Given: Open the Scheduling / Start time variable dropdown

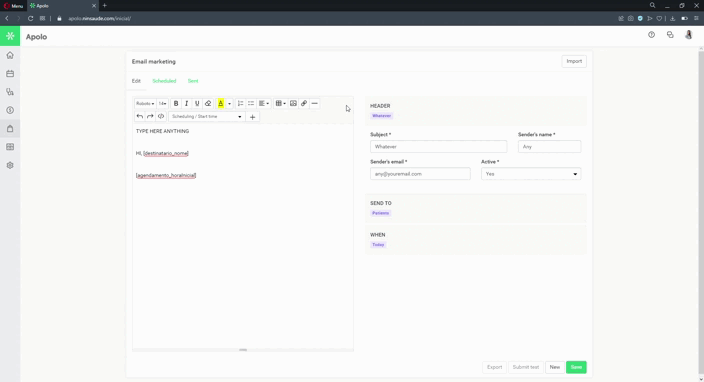Looking at the screenshot, I should click(207, 117).
